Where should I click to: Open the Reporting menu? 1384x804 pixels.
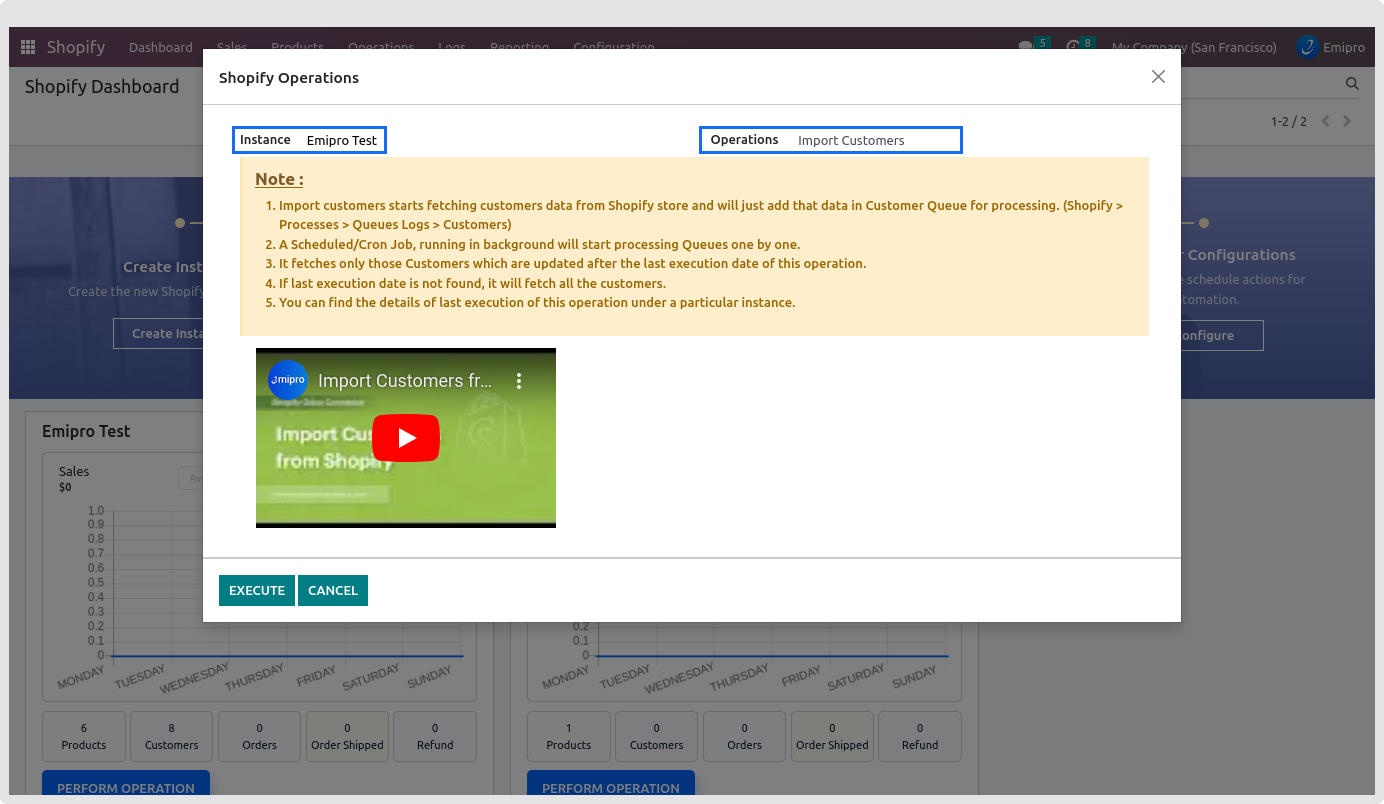coord(520,47)
